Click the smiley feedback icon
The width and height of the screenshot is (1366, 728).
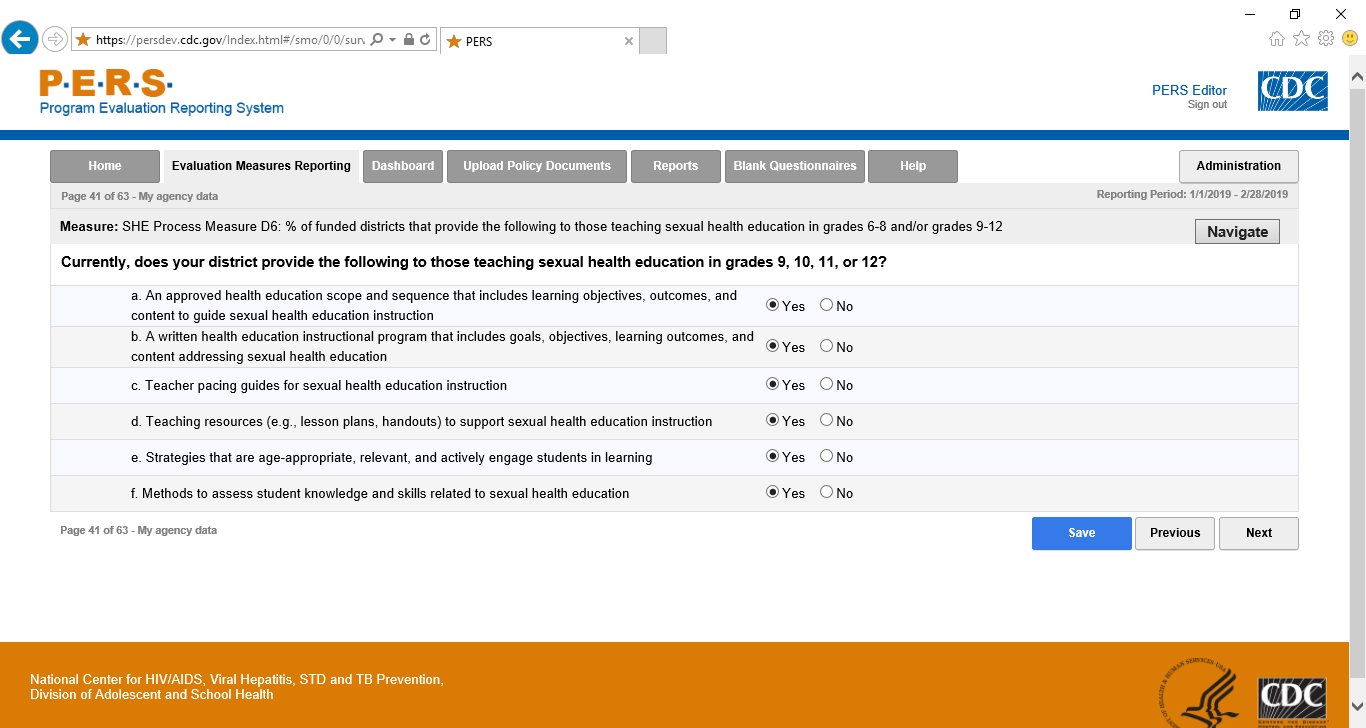click(x=1350, y=39)
